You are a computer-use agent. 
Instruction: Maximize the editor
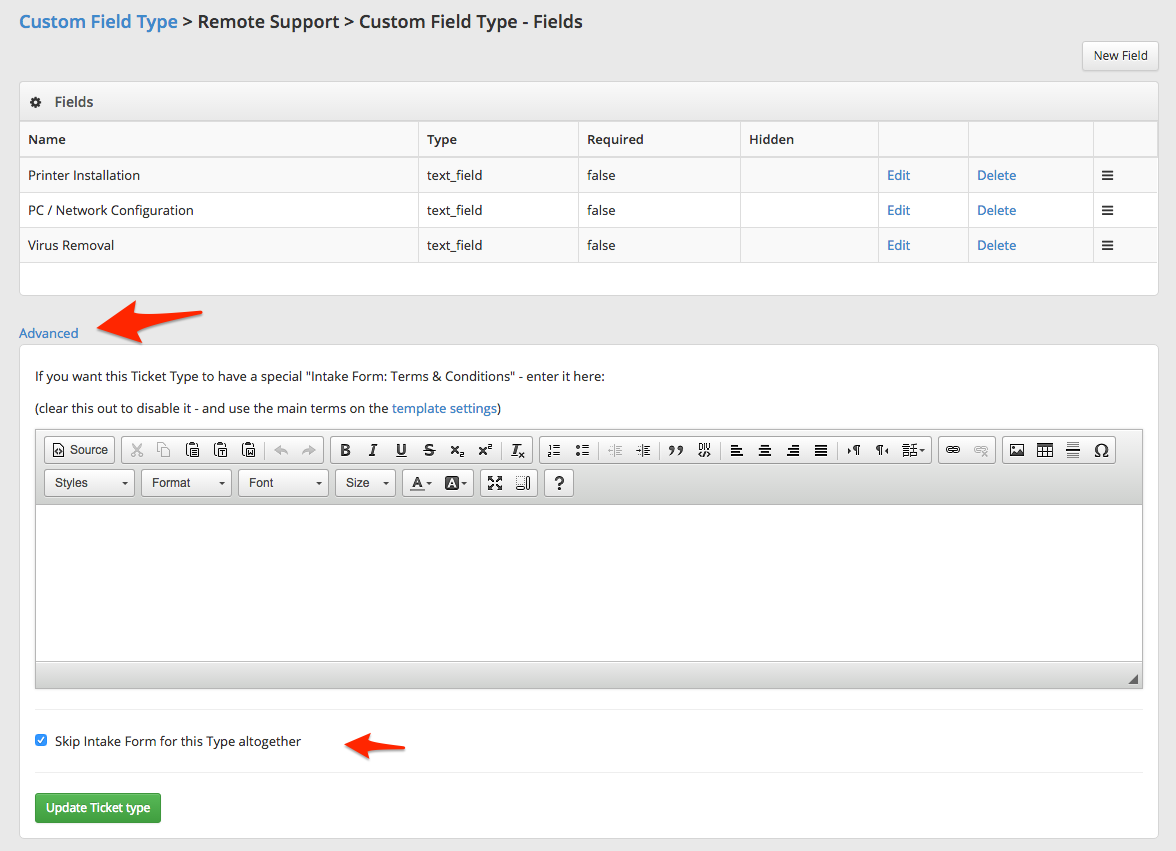tap(495, 483)
